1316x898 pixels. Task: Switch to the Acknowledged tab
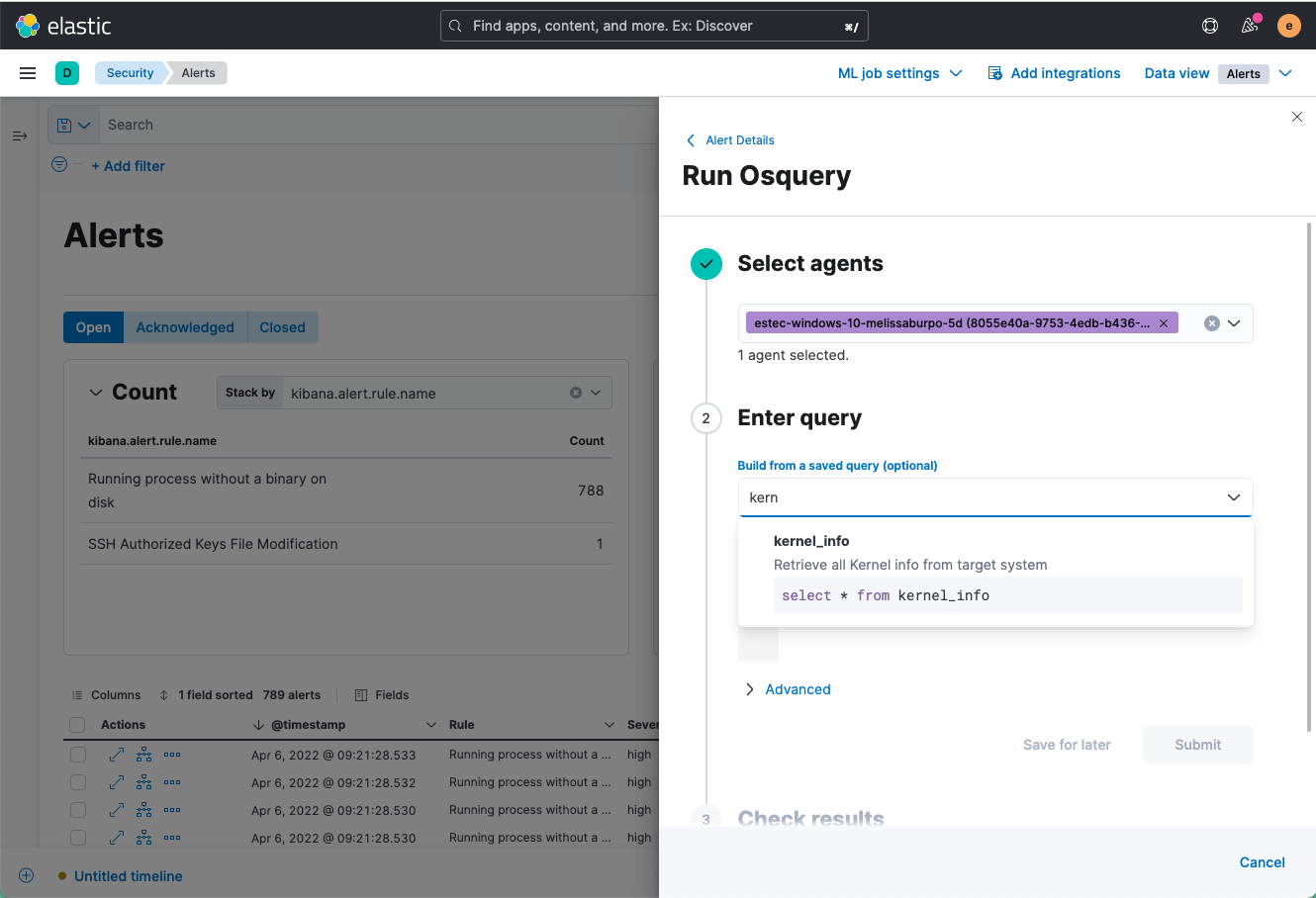[185, 327]
